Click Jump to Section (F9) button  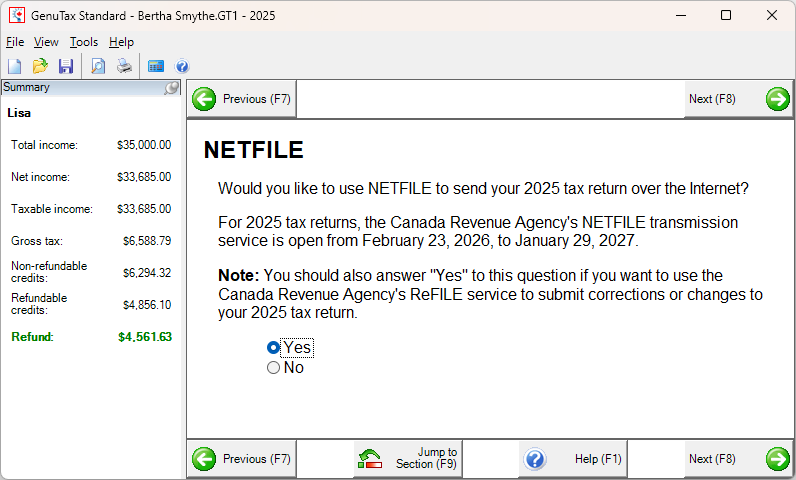(408, 459)
